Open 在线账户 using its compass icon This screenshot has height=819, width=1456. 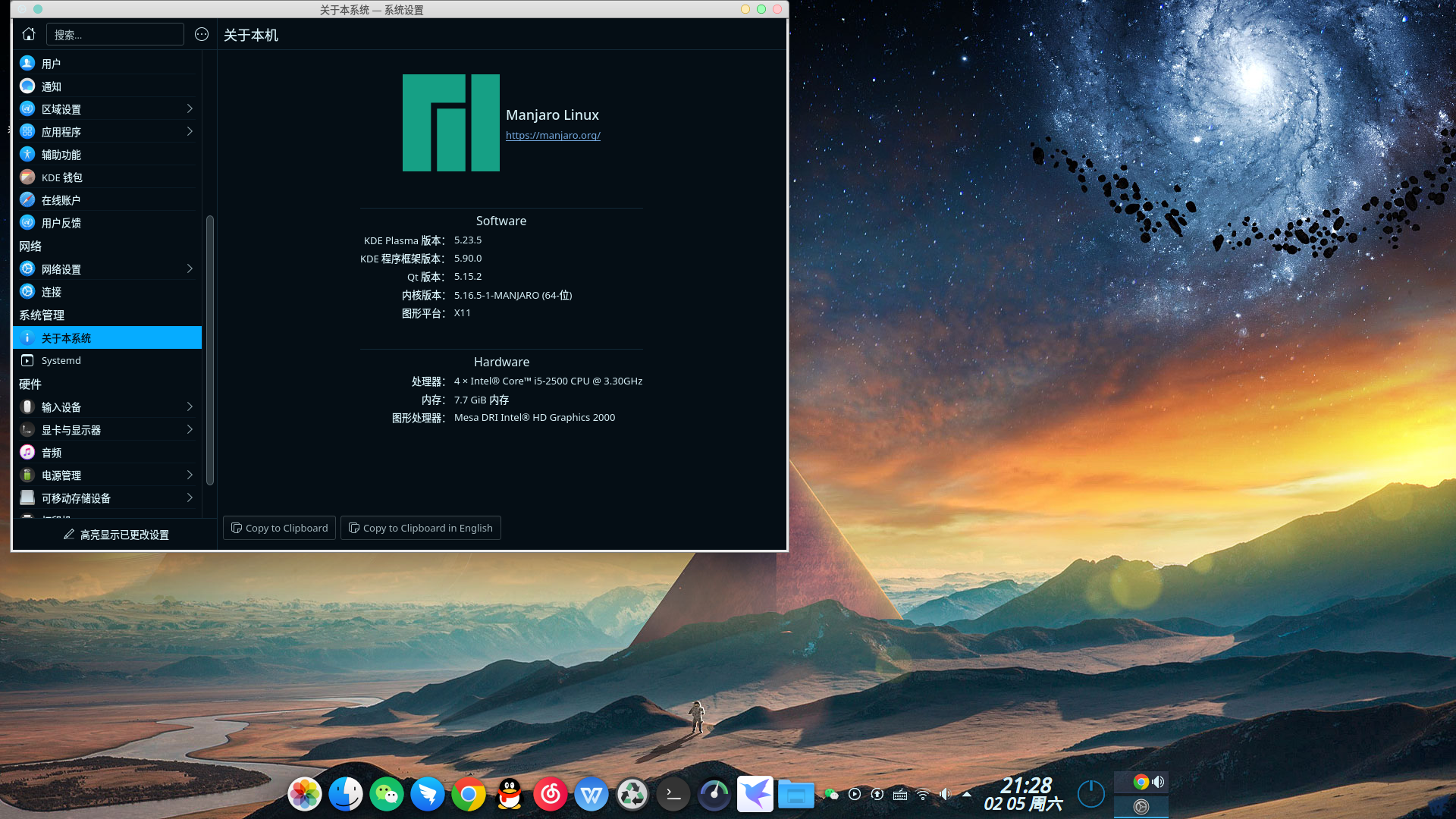click(x=27, y=199)
